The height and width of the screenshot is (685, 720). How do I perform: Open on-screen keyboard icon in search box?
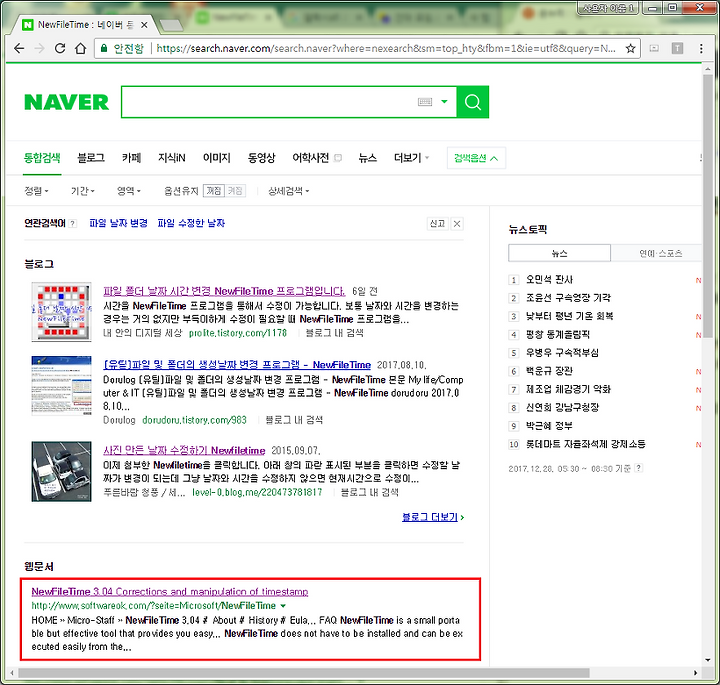tap(425, 102)
